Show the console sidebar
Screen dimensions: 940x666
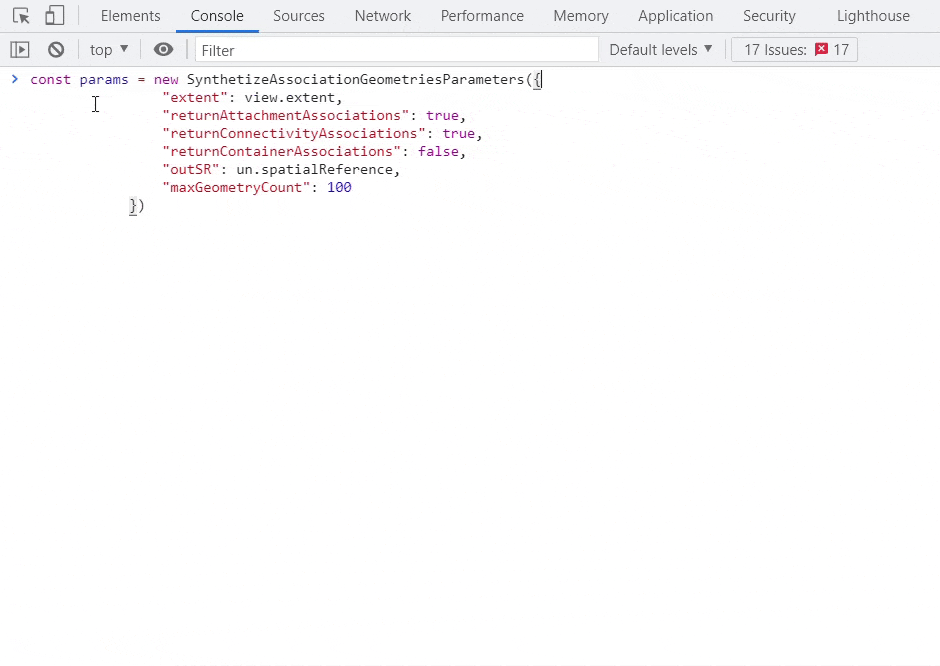click(20, 50)
